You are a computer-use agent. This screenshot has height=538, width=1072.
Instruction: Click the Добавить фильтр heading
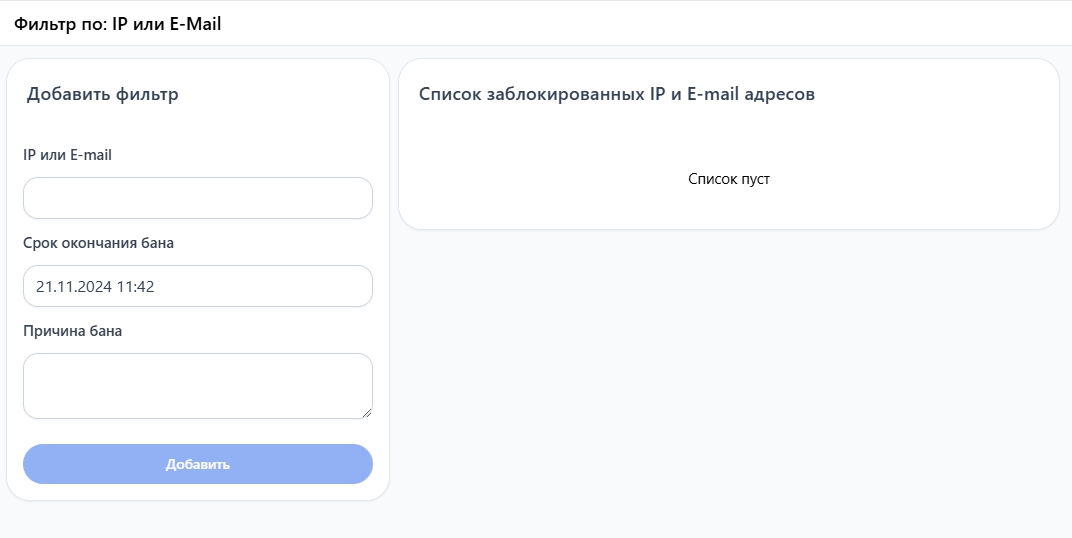[x=103, y=95]
